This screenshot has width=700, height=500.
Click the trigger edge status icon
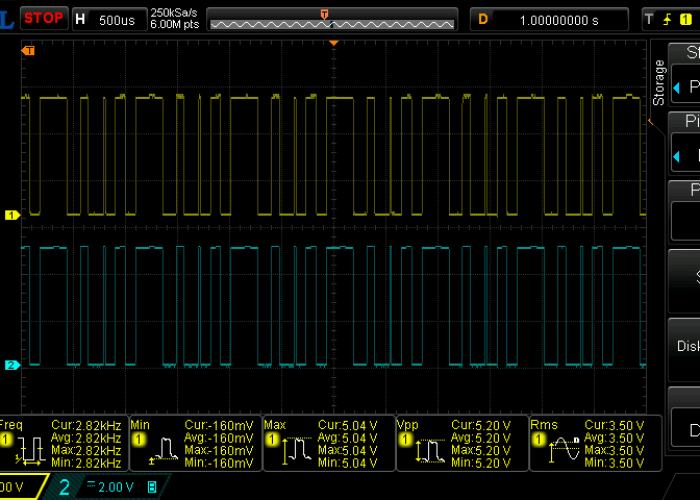665,19
